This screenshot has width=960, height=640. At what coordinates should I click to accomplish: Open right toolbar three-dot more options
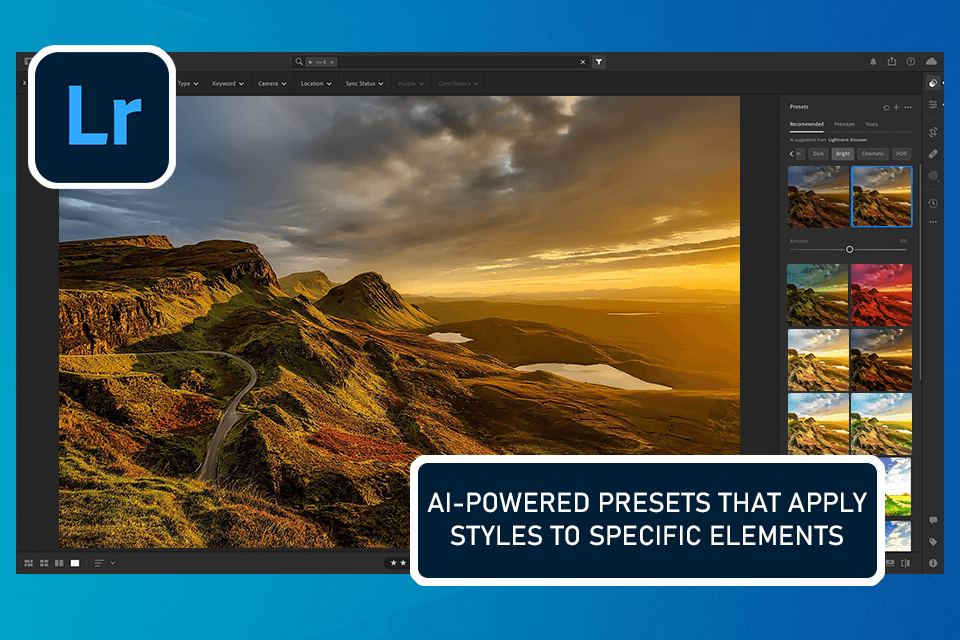click(x=933, y=222)
